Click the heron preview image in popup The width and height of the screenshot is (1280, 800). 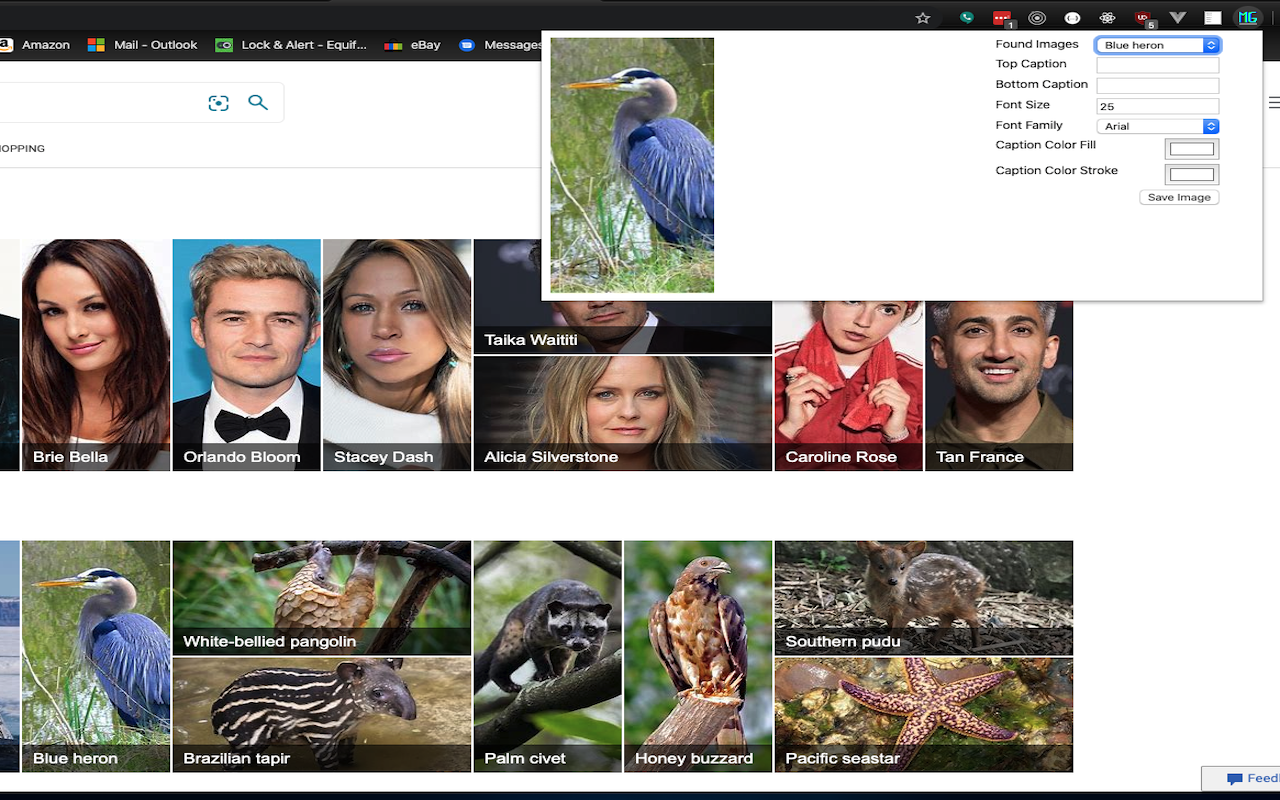[632, 165]
